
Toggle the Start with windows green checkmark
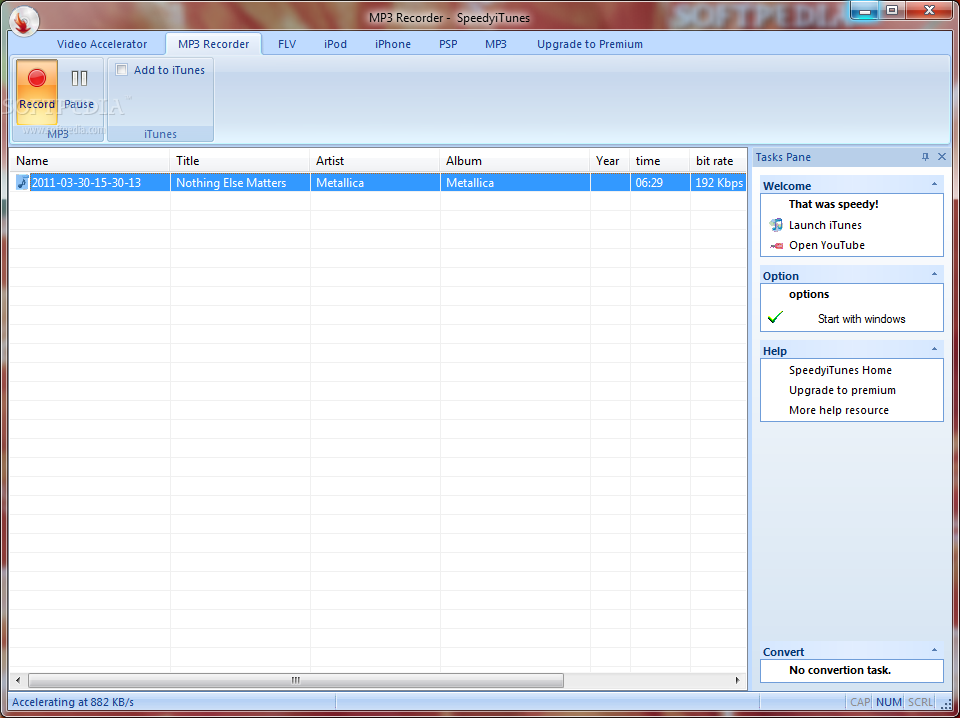click(x=775, y=317)
